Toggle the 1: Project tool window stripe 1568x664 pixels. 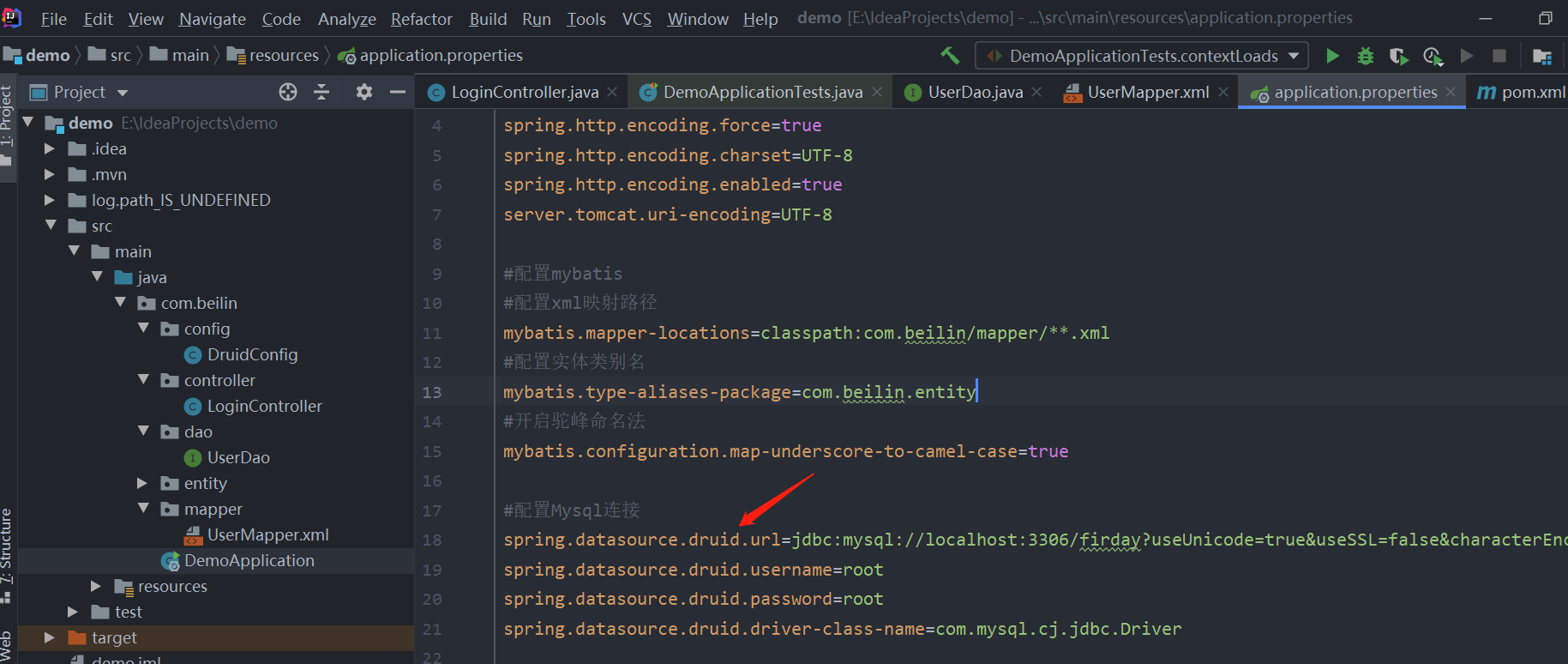(x=8, y=127)
